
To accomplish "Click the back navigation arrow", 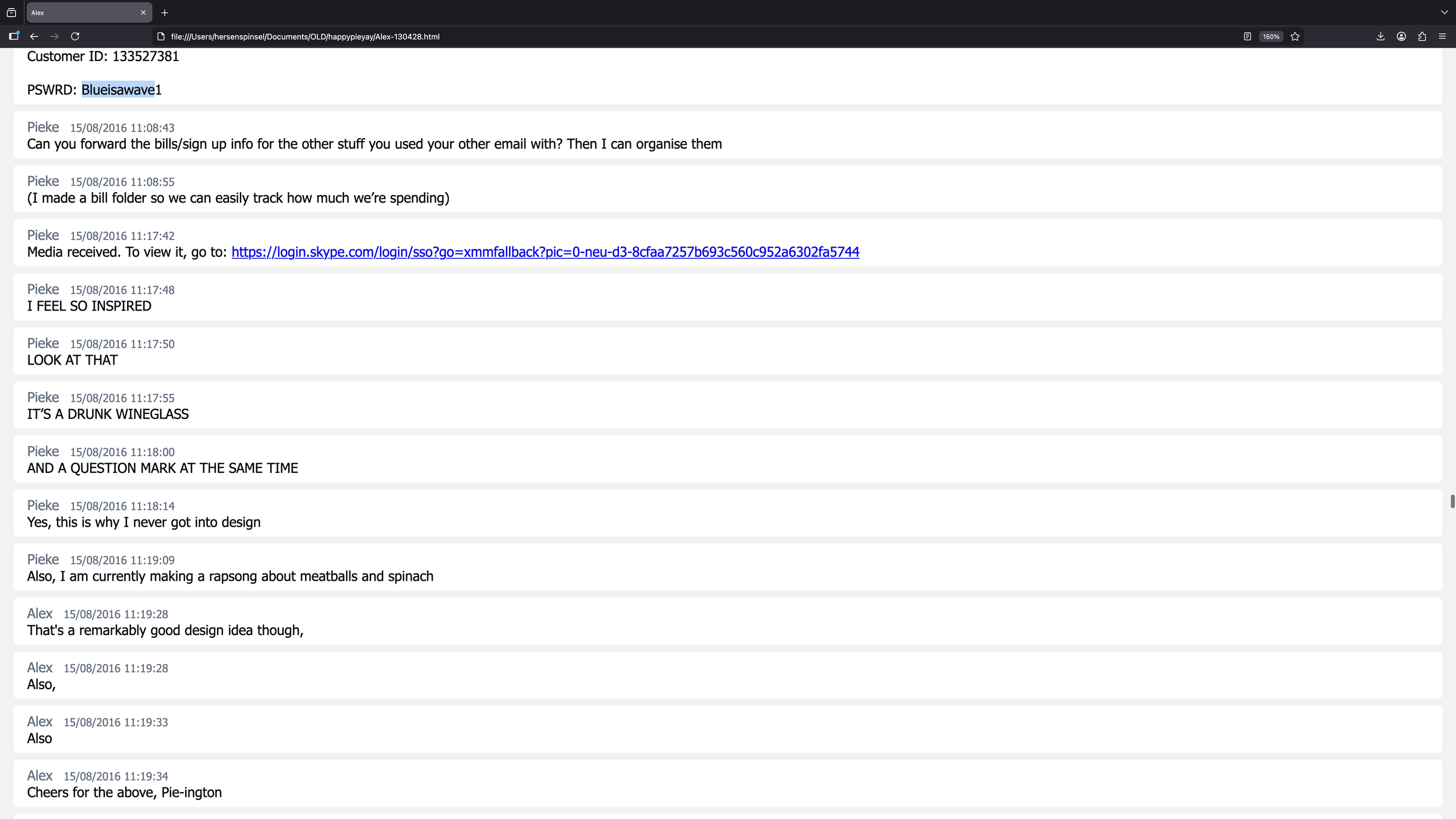I will (34, 36).
